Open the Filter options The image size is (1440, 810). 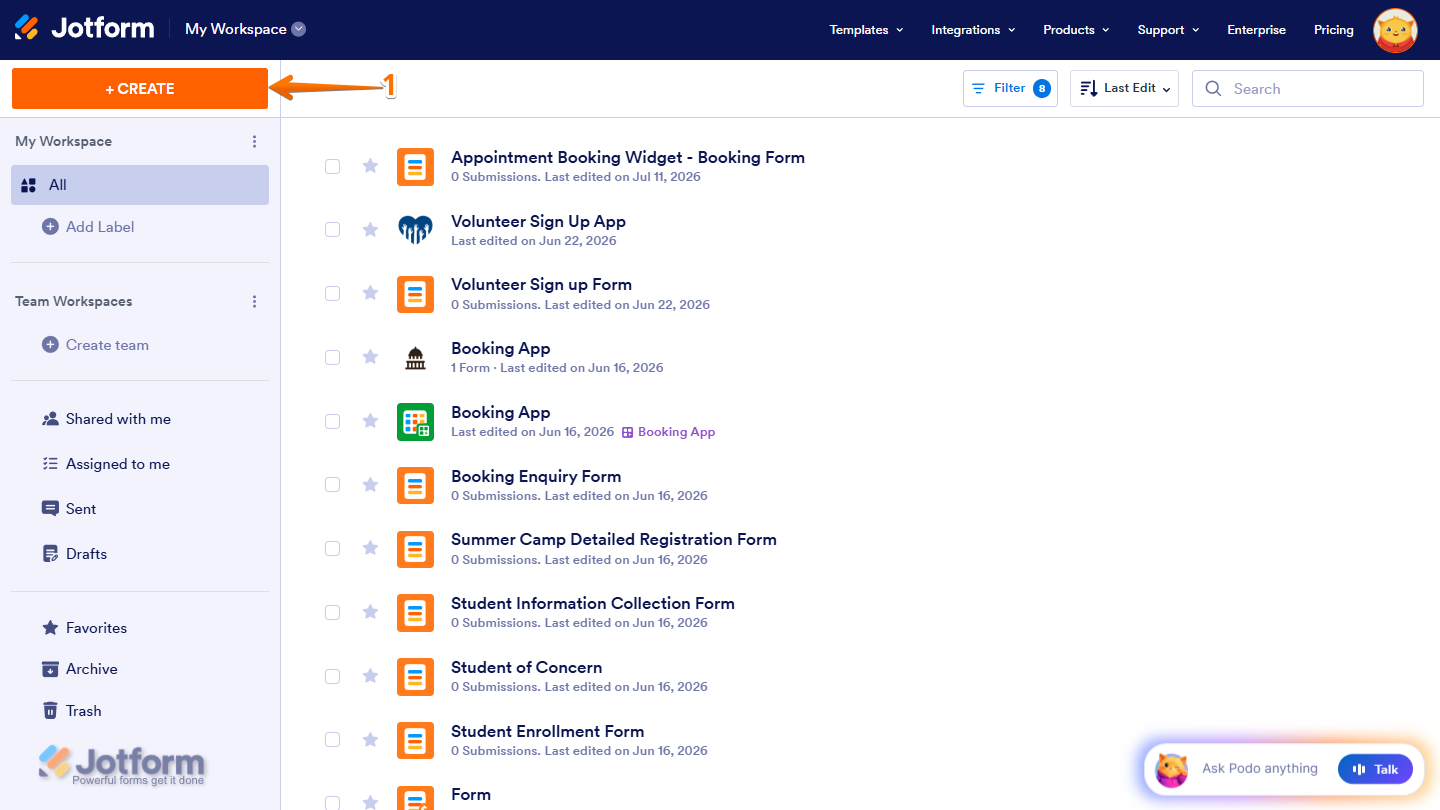[1010, 88]
